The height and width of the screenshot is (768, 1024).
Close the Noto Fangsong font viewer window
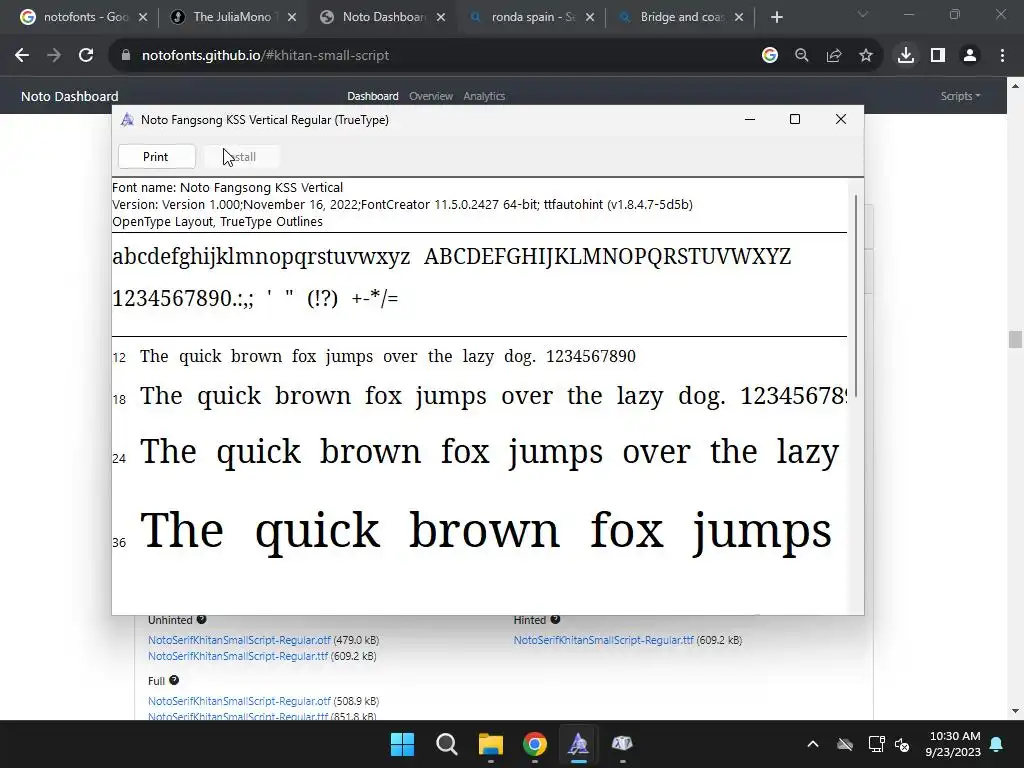(x=841, y=119)
